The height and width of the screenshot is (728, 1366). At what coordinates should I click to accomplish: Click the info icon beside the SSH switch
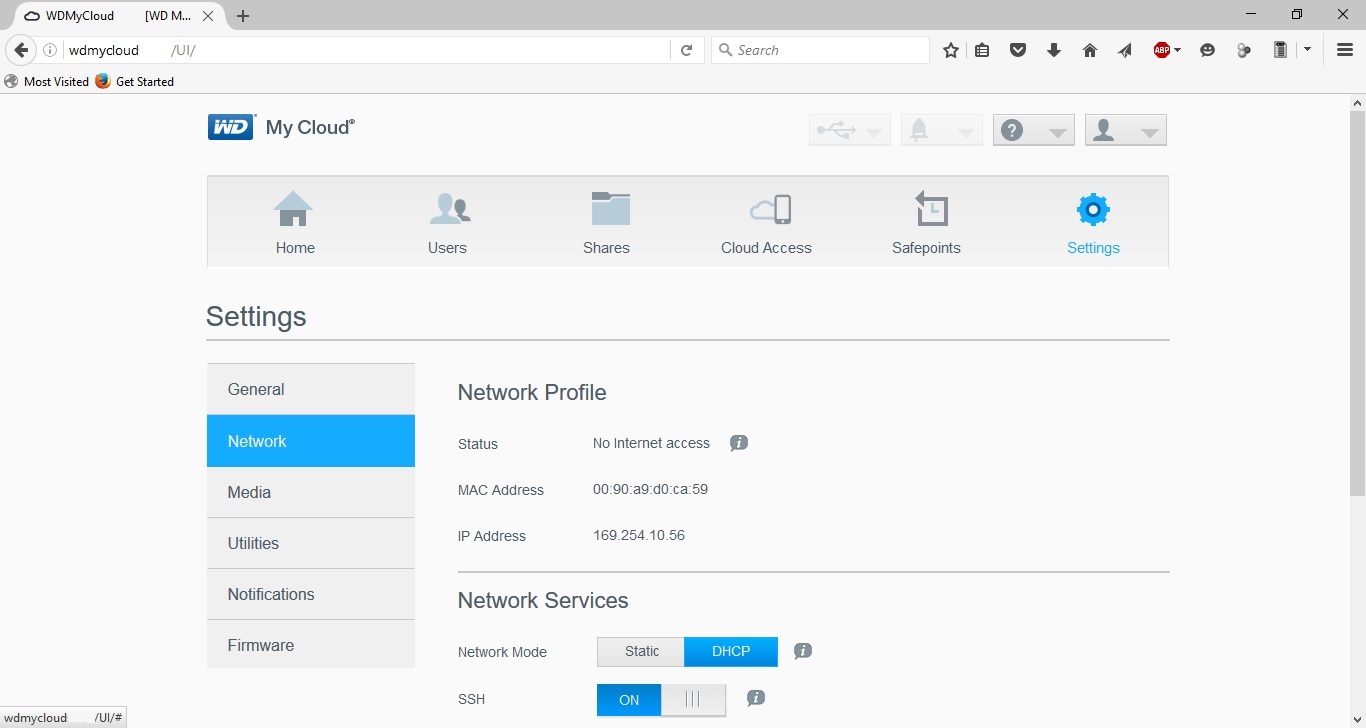(756, 698)
